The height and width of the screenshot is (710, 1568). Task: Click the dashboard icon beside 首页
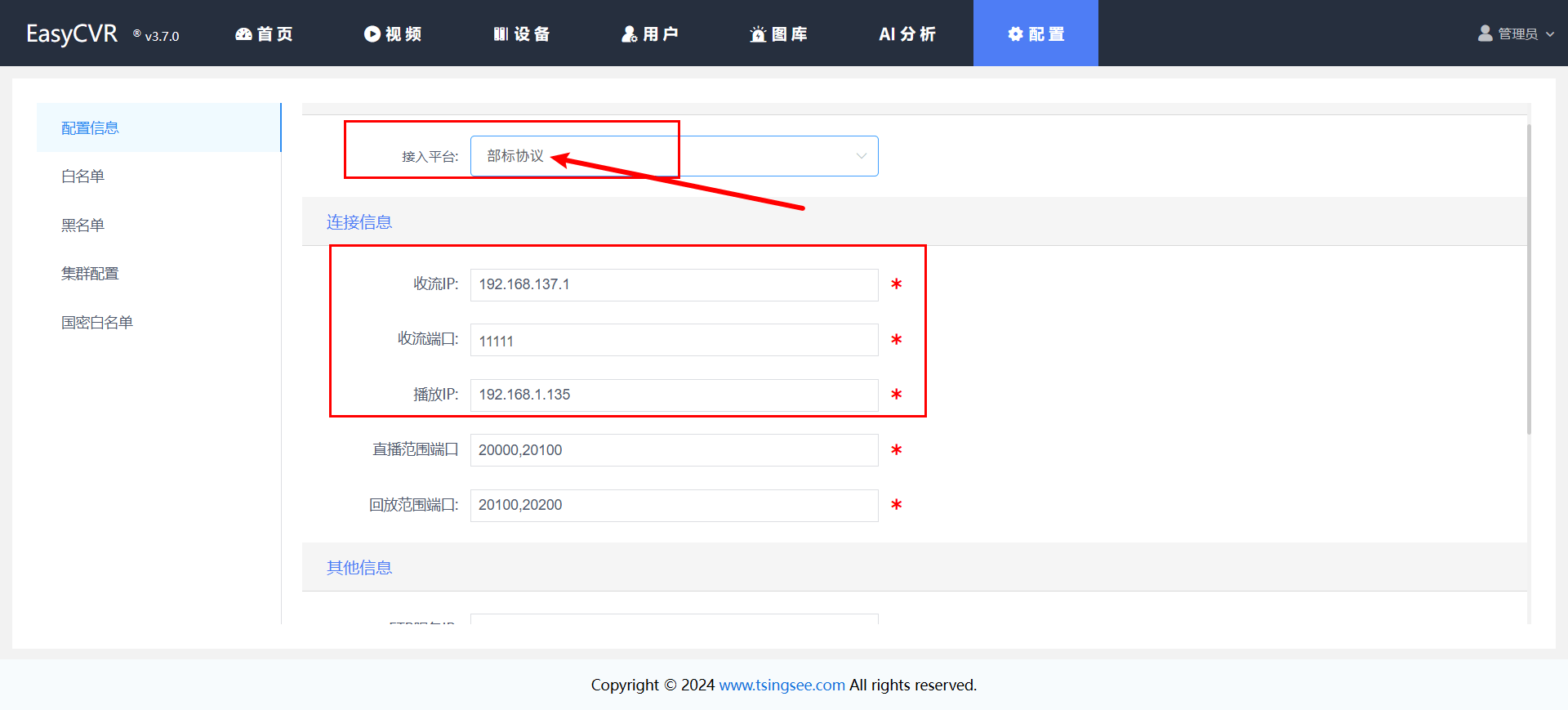tap(243, 33)
